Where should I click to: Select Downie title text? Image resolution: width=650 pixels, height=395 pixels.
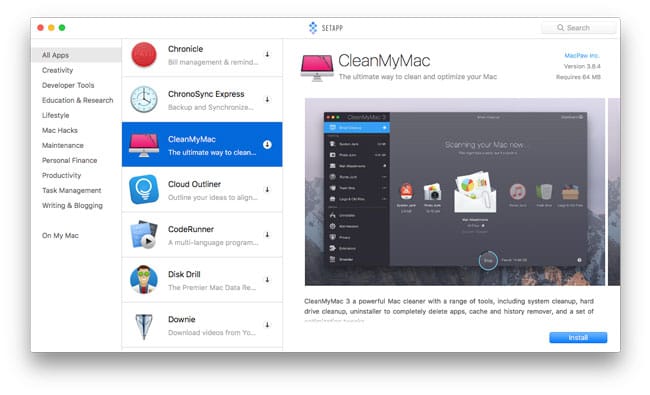182,319
